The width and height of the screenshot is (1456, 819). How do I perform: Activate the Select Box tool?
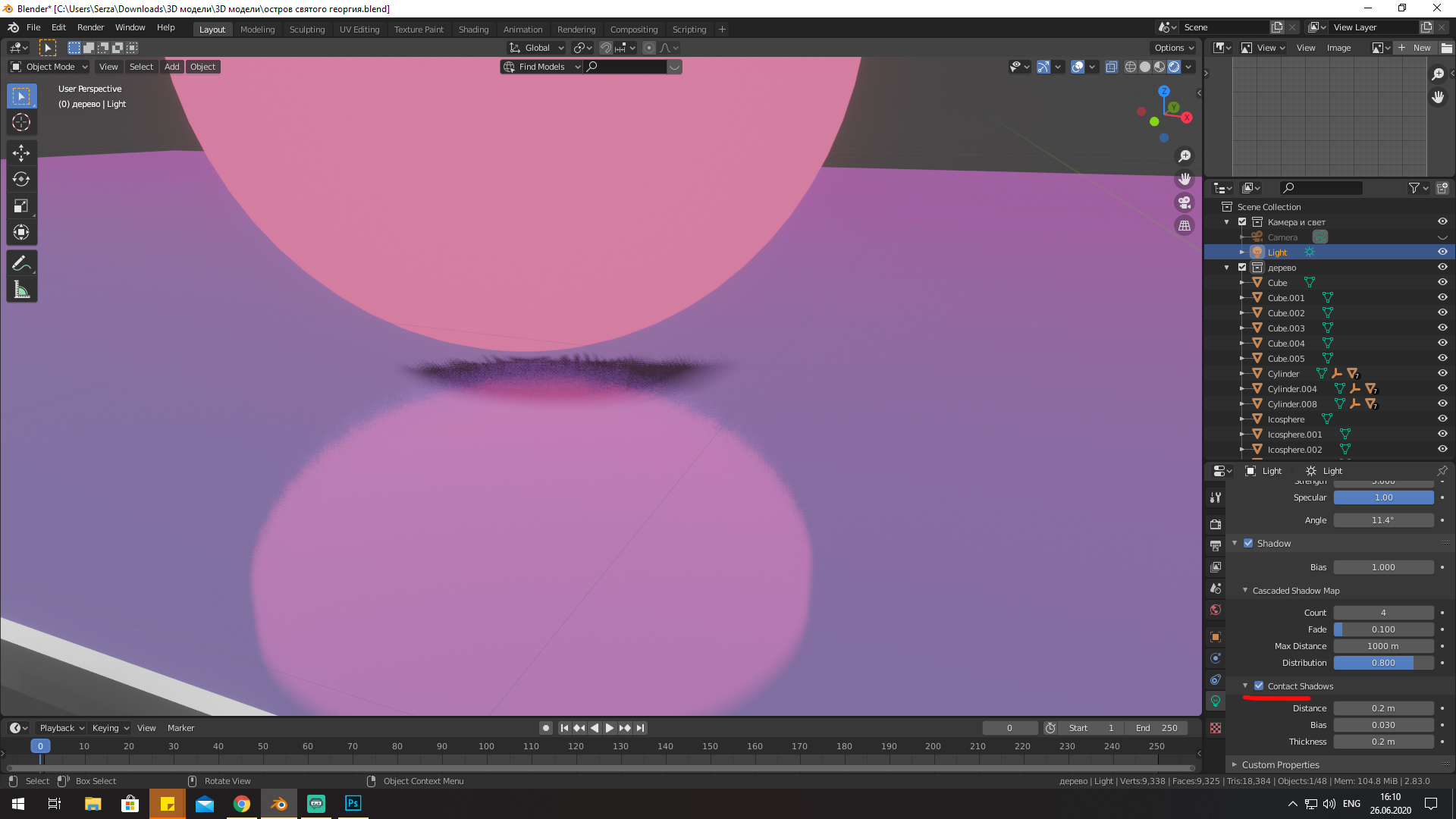[x=21, y=96]
